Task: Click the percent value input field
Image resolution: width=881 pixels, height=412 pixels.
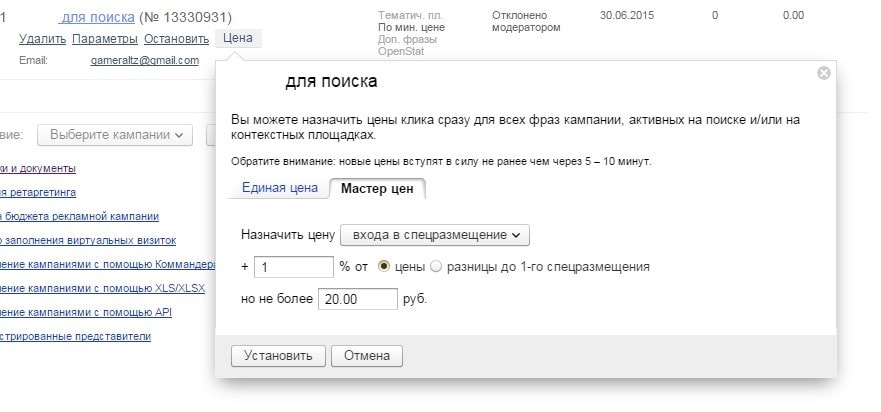Action: pos(294,267)
